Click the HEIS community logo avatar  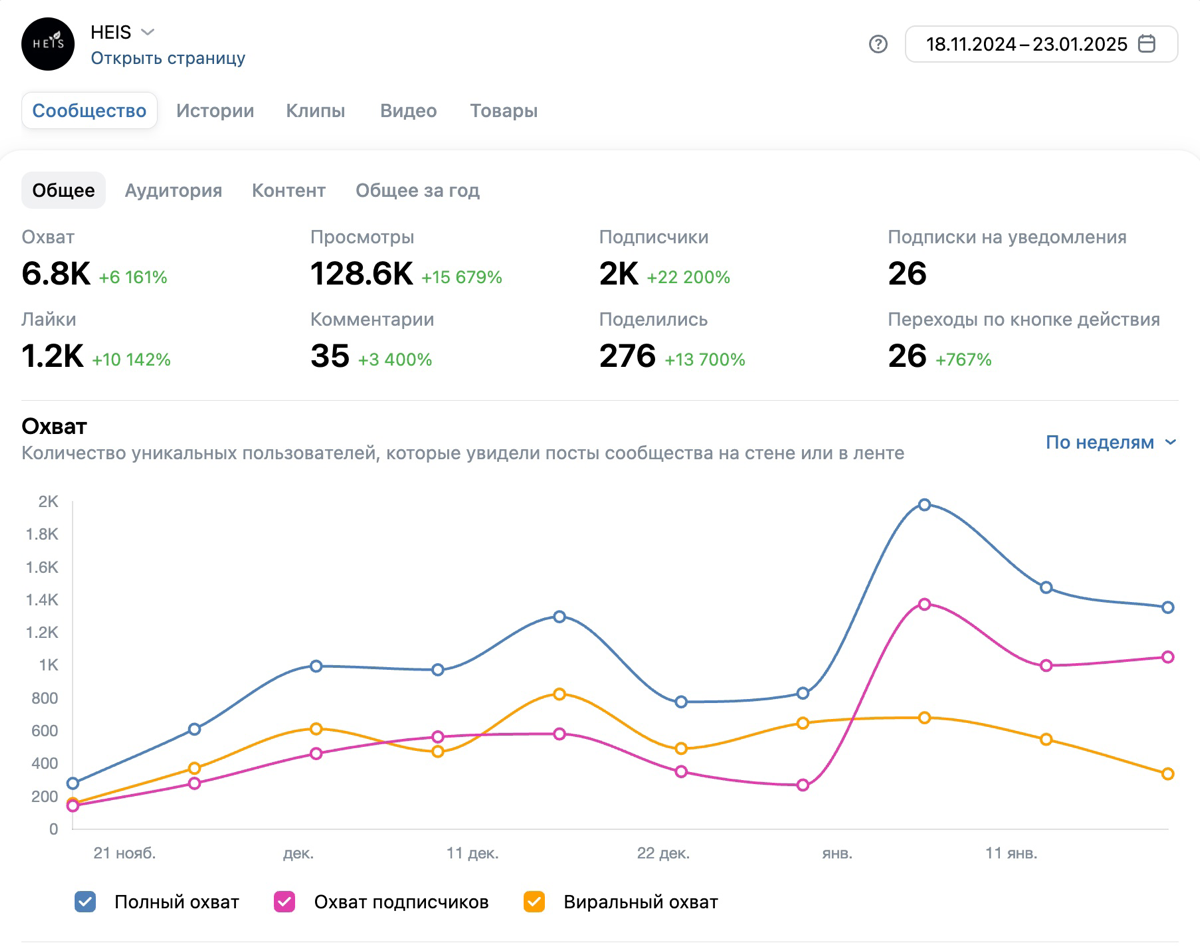pos(48,44)
